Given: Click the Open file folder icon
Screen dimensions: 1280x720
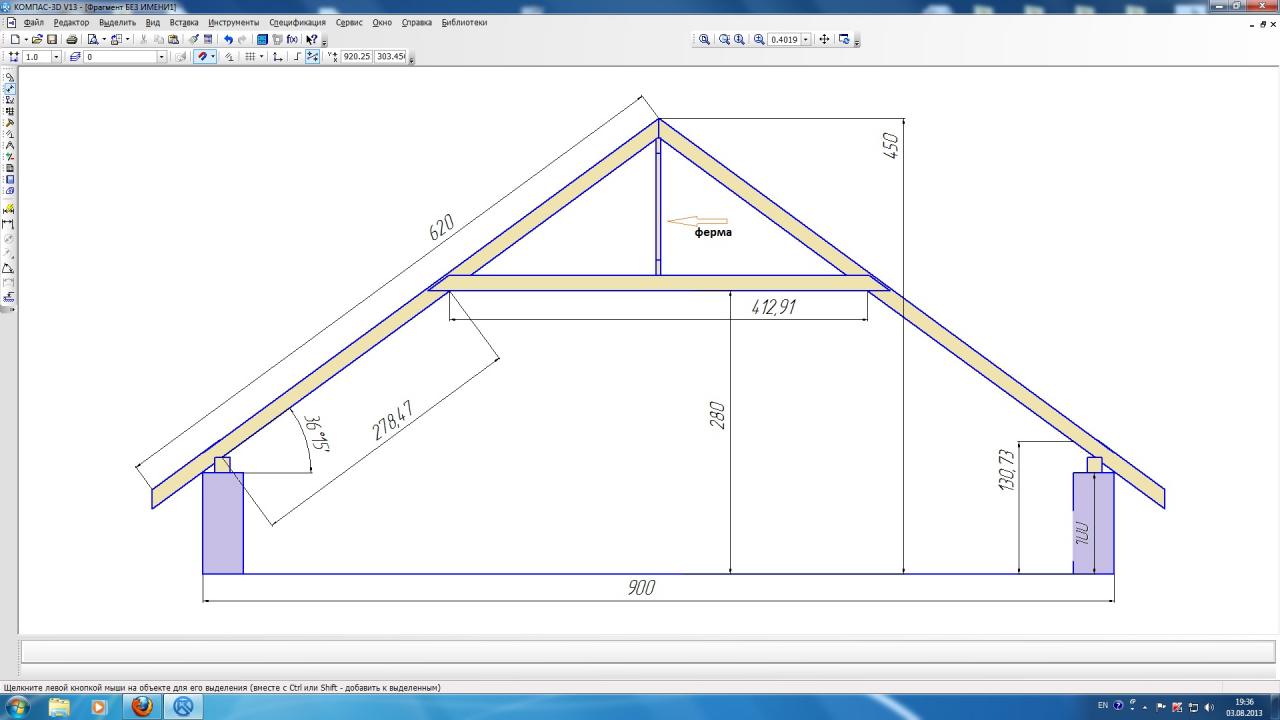Looking at the screenshot, I should (37, 40).
